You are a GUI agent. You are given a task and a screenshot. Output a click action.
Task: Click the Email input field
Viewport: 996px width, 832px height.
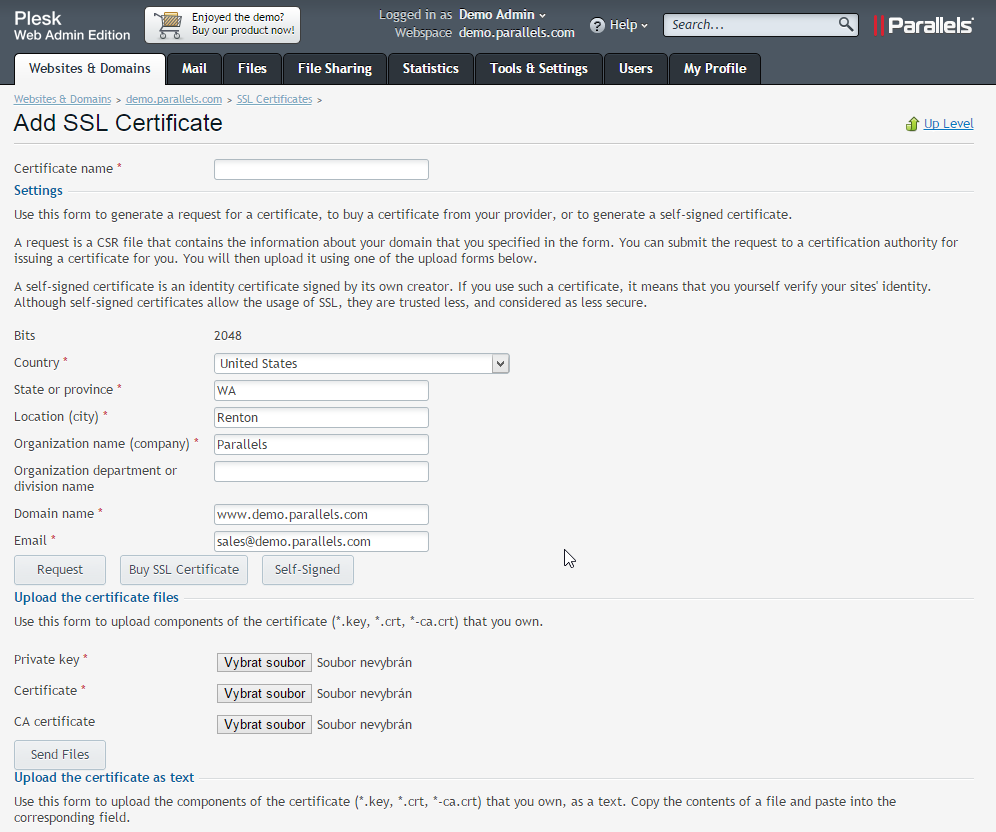point(321,541)
